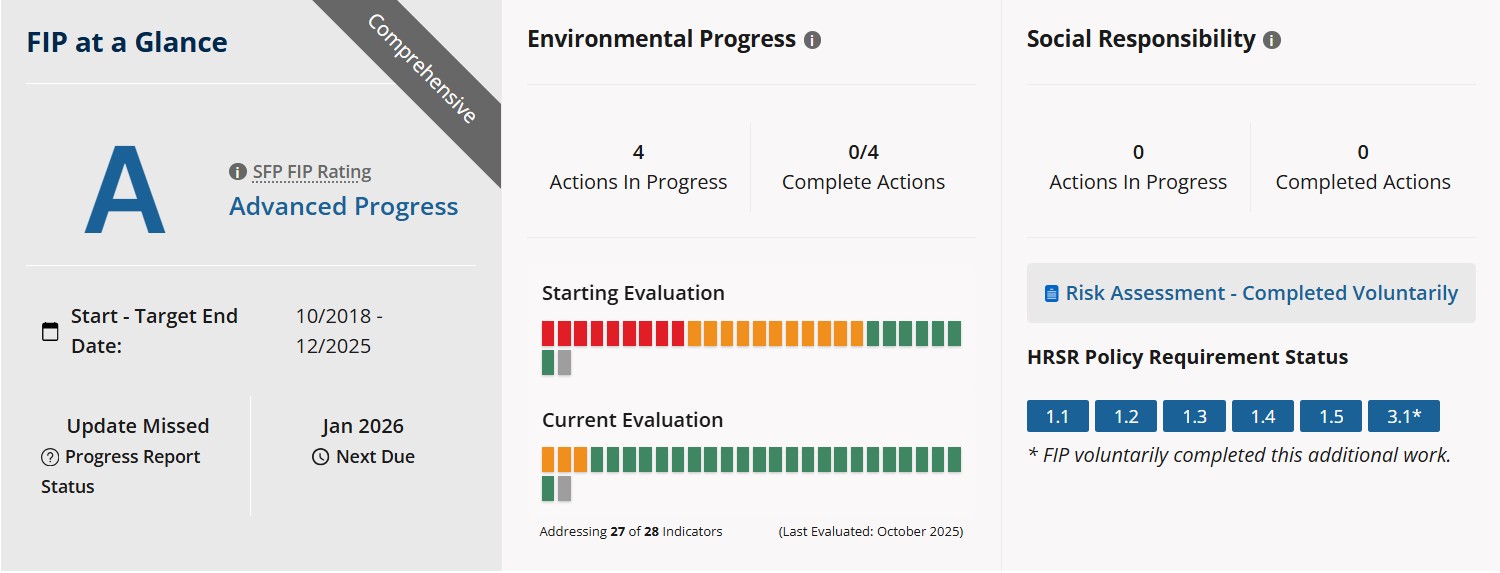Click calendar icon beside Start - Target End Date

pos(50,331)
